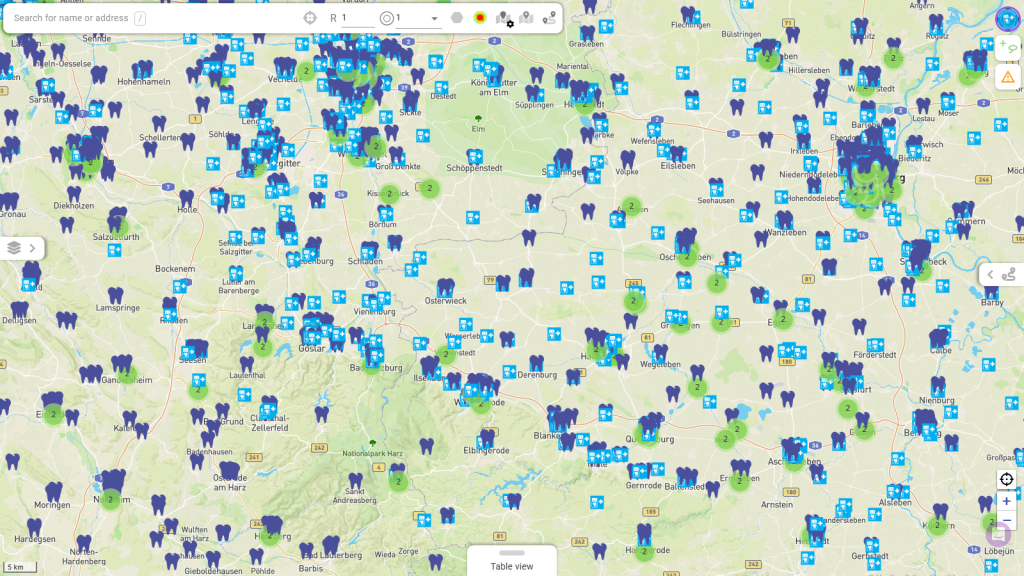Zoom in with the plus button
Image resolution: width=1024 pixels, height=576 pixels.
tap(1006, 501)
